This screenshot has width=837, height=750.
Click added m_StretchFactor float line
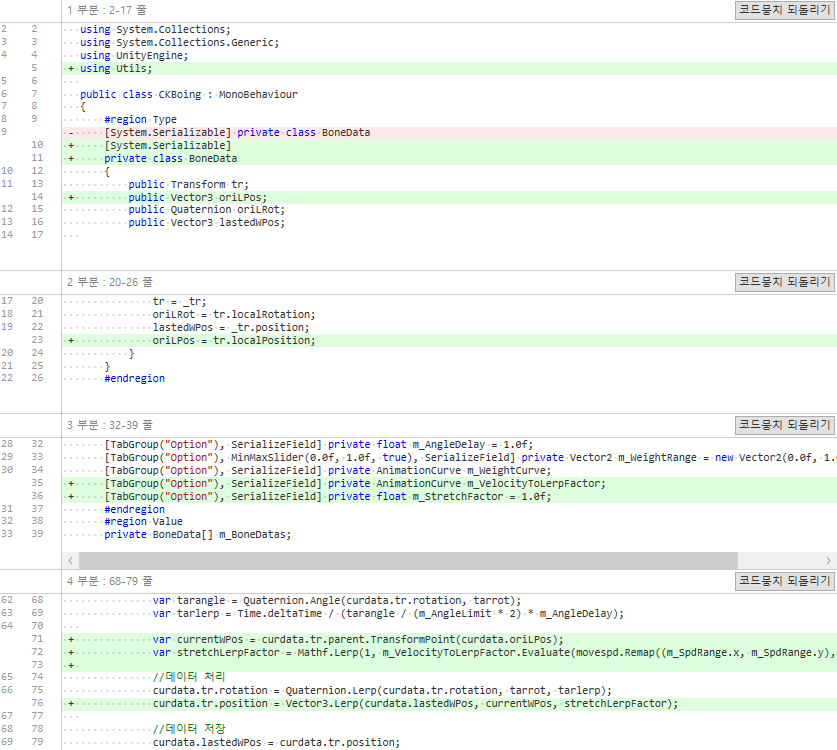(x=328, y=496)
